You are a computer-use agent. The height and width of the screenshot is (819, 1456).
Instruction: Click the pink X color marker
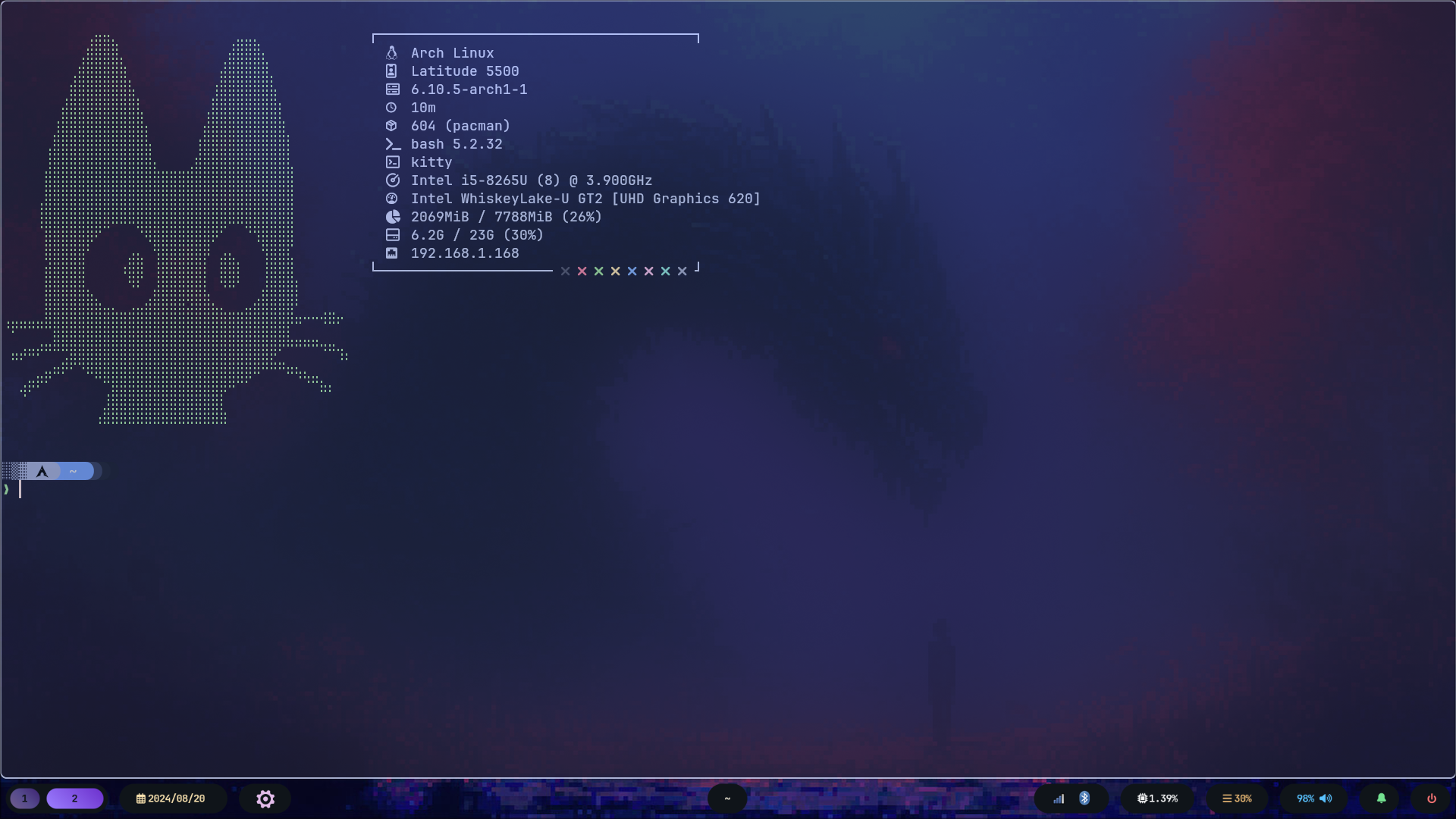point(648,271)
